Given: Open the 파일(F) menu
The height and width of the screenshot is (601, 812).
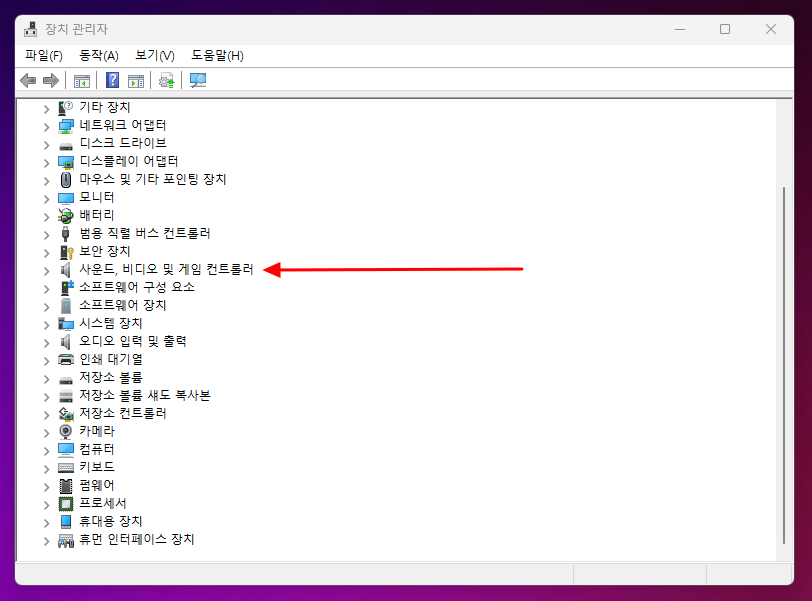Looking at the screenshot, I should (x=44, y=55).
